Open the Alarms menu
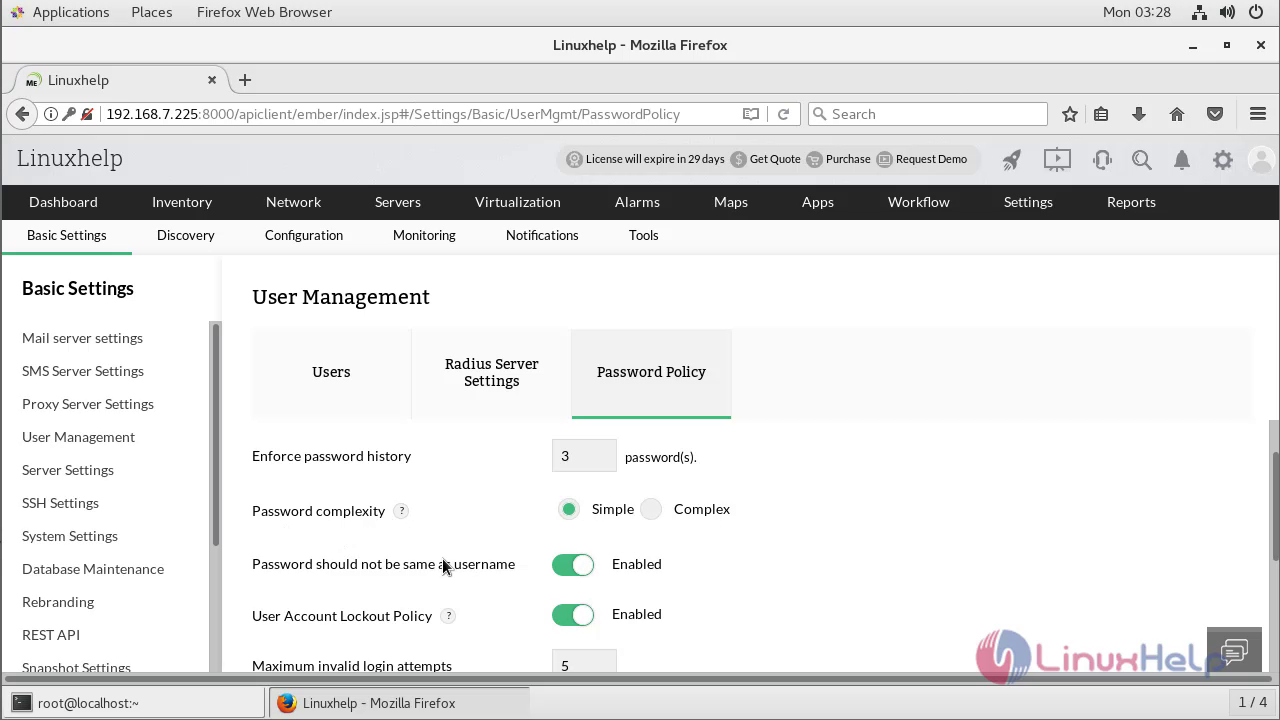Screen dimensions: 1280x720 coord(637,202)
